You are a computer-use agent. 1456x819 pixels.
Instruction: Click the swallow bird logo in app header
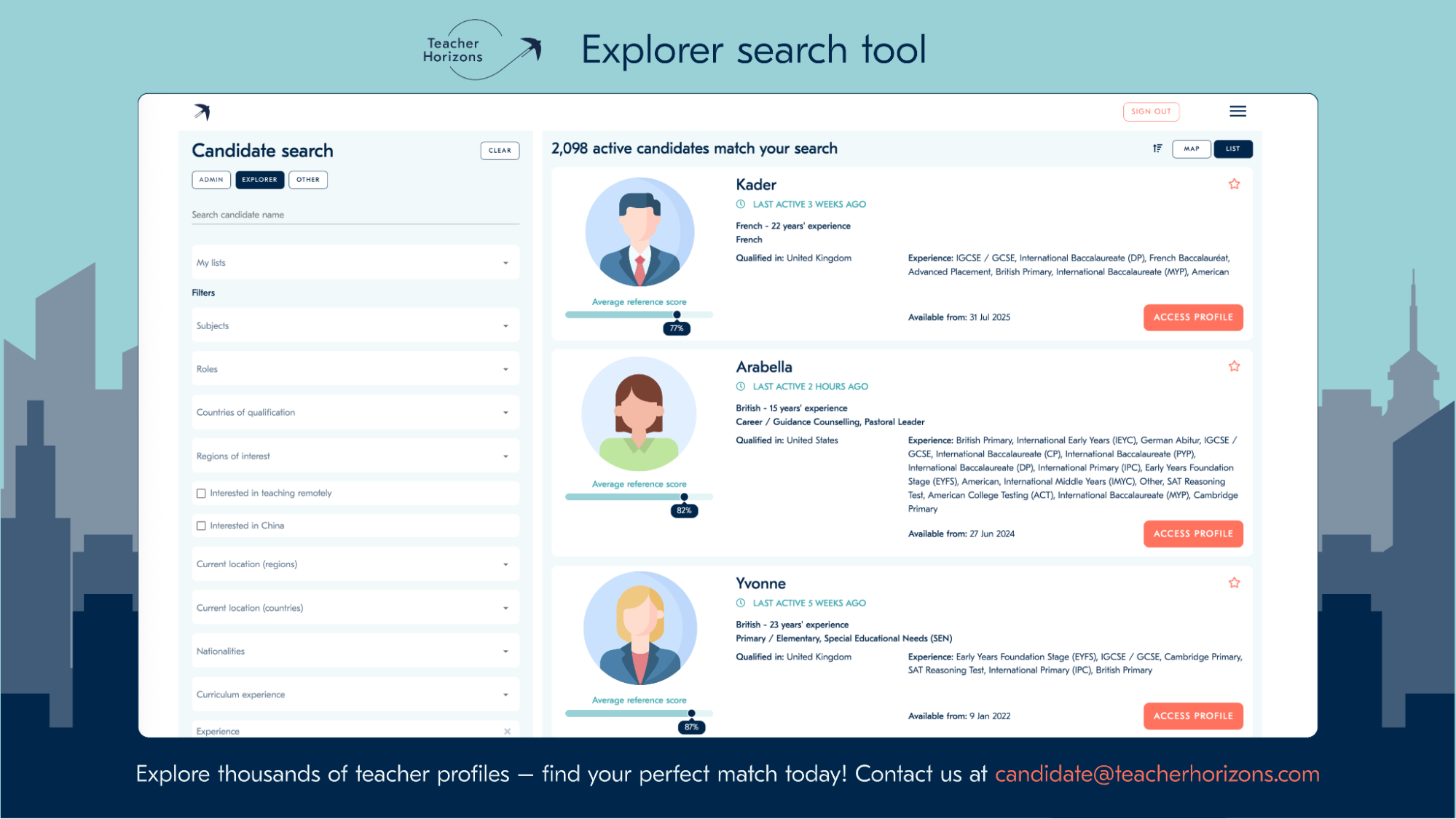coord(202,111)
